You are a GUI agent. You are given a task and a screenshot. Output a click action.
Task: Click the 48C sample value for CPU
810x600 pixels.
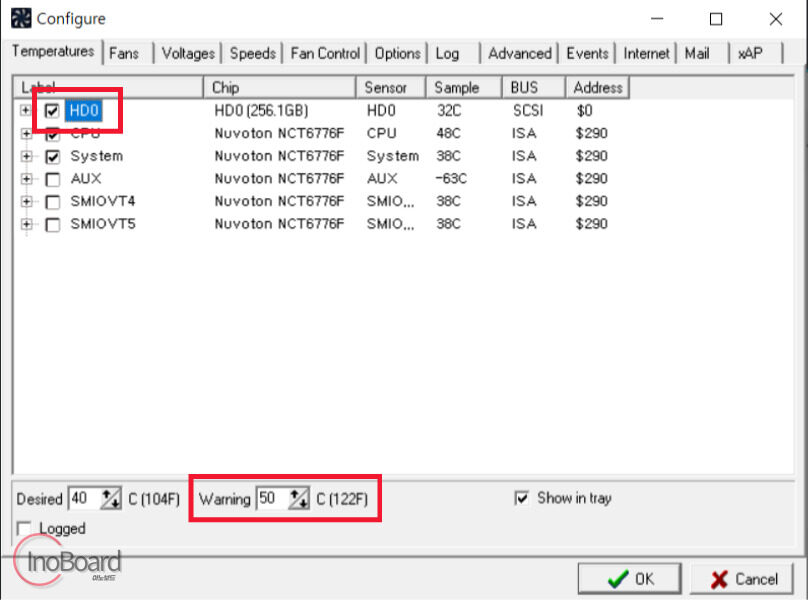tap(448, 133)
